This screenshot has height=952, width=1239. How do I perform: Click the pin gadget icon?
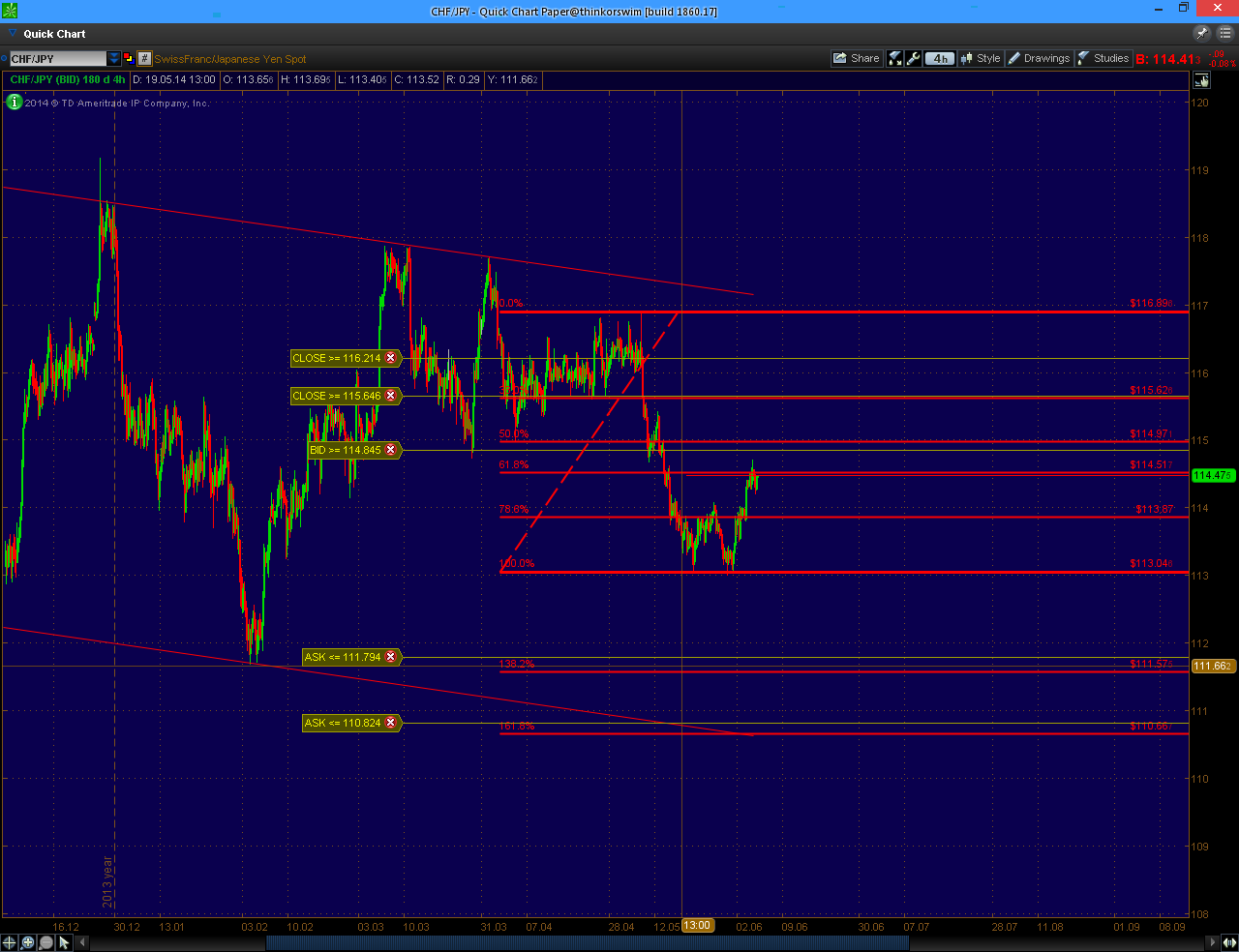pos(1202,34)
